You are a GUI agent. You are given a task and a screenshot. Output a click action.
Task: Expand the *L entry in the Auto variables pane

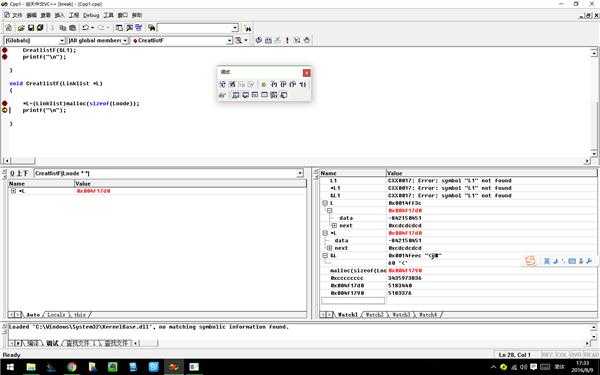point(13,191)
